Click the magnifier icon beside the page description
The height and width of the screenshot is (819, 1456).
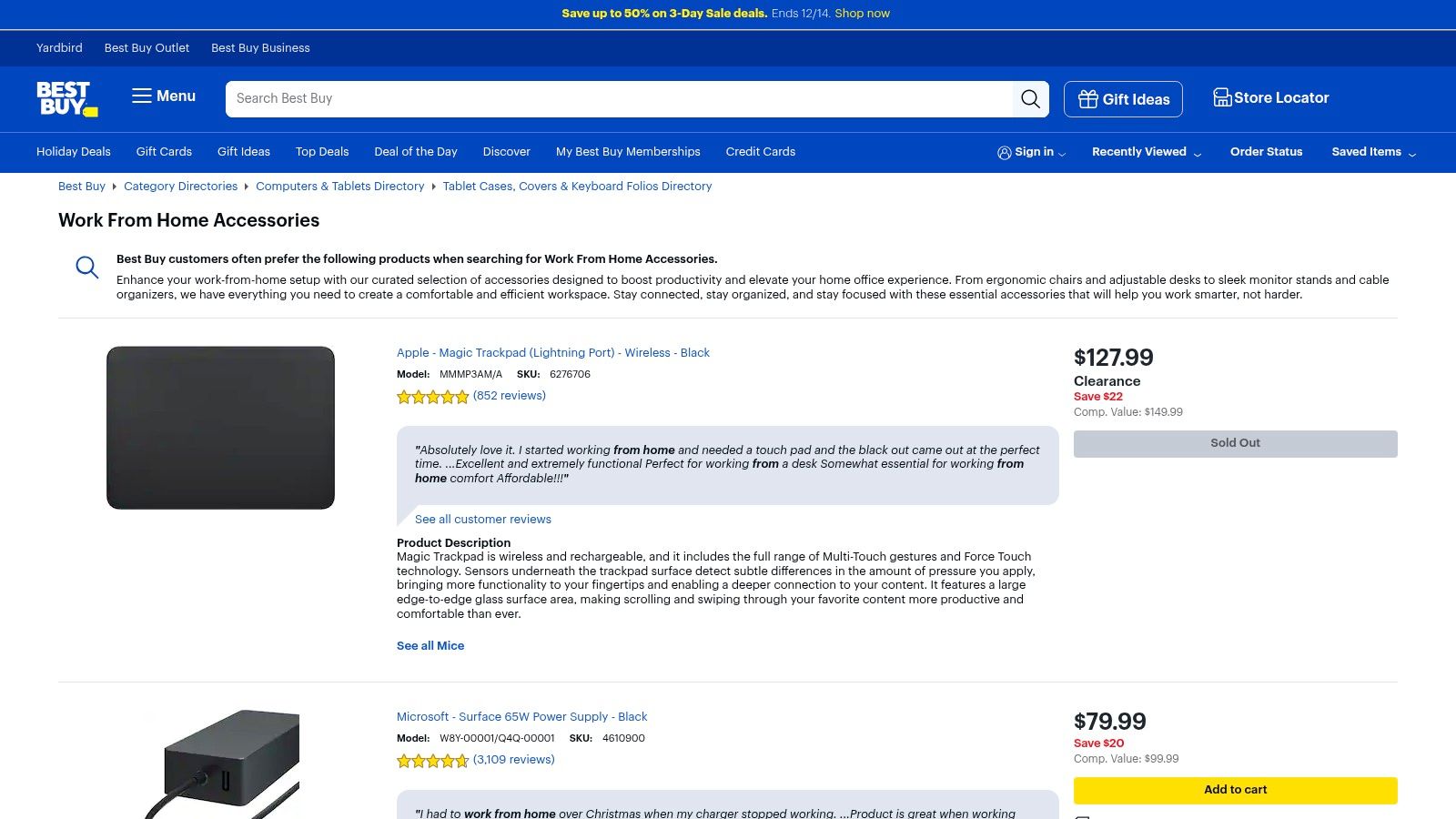click(86, 267)
